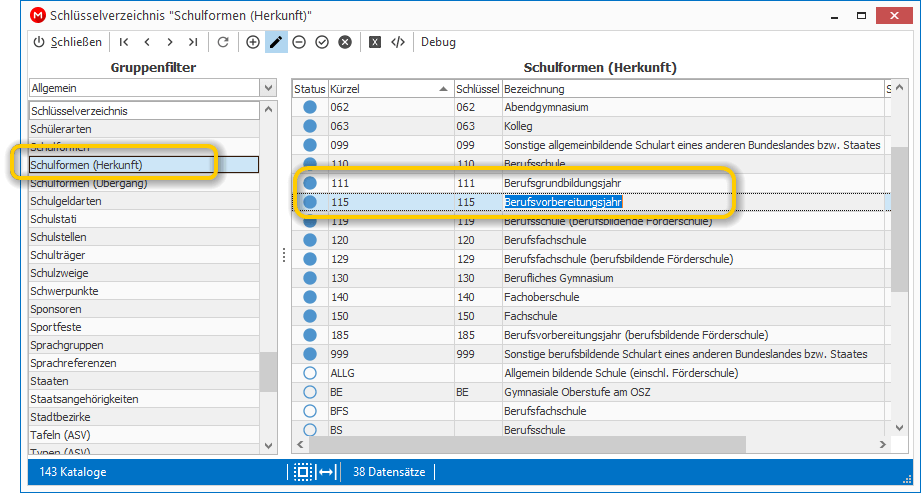
Task: Confirm changes with checkmark circle icon
Action: pyautogui.click(x=322, y=42)
